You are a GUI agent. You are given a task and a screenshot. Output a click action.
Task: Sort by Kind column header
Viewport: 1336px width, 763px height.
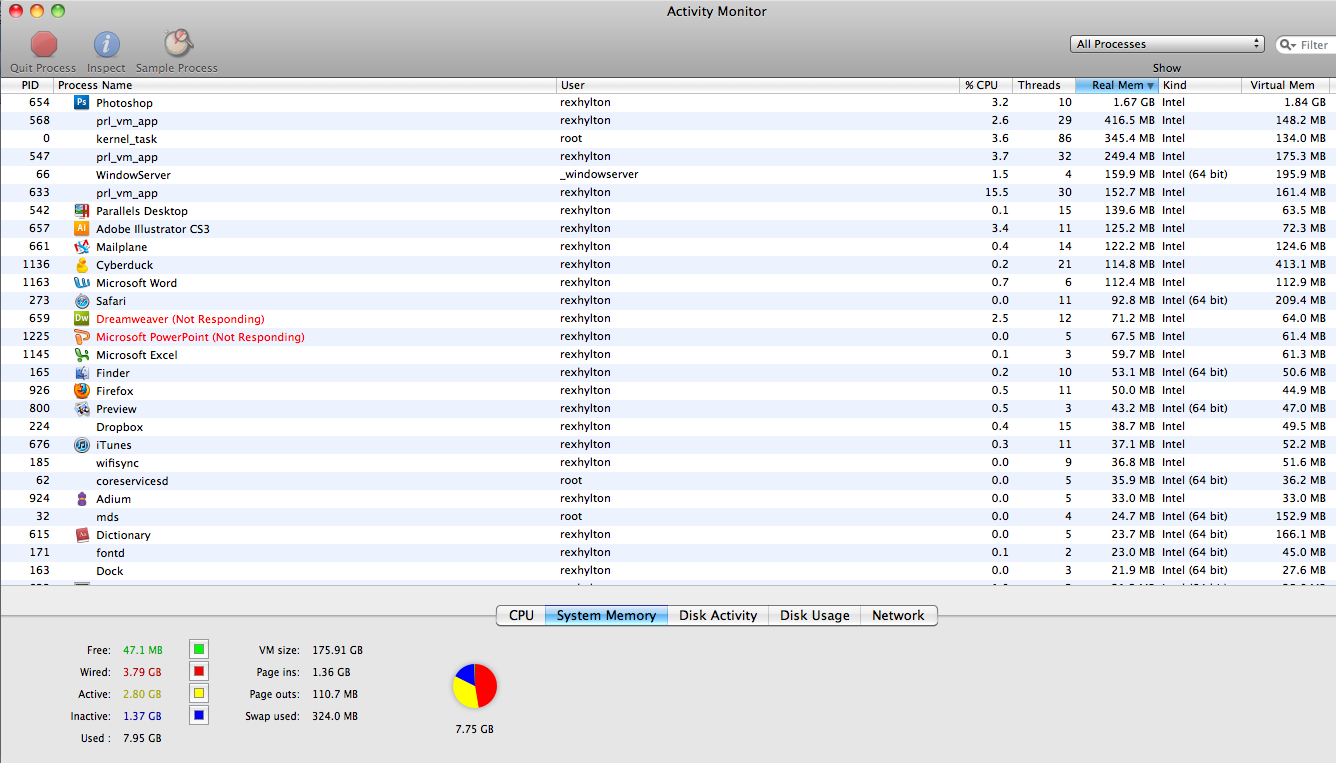pos(1200,85)
